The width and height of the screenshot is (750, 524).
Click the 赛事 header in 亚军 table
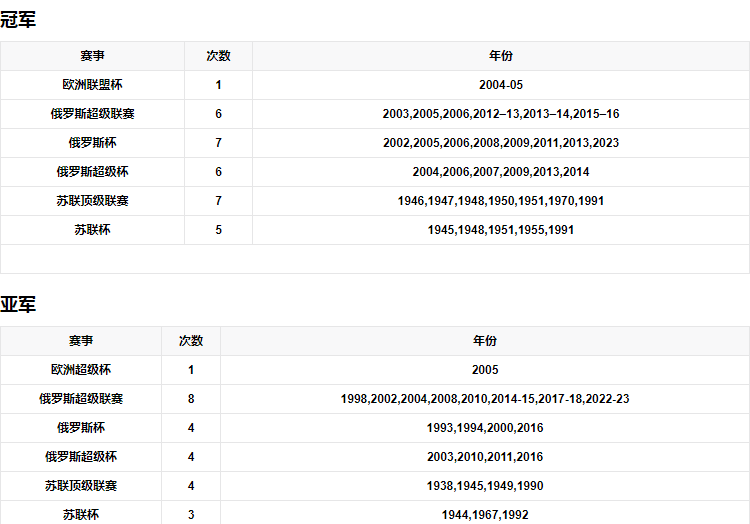point(81,341)
